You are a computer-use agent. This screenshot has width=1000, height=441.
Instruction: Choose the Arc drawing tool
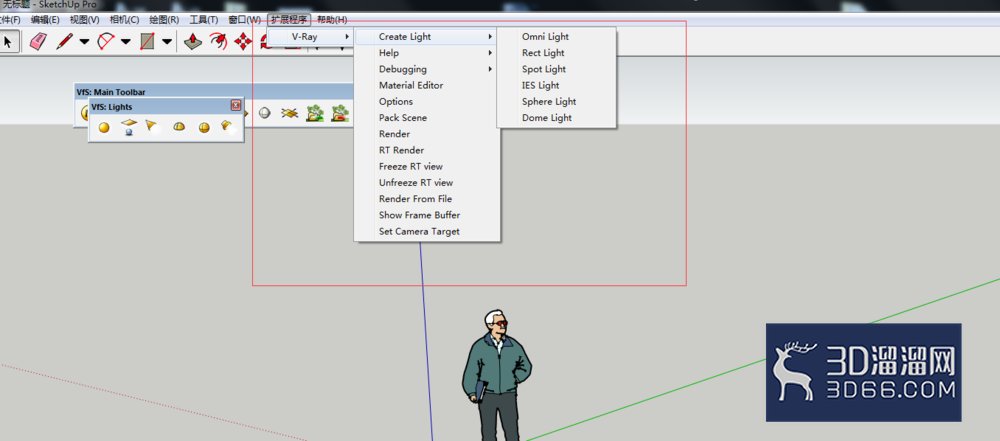[105, 41]
